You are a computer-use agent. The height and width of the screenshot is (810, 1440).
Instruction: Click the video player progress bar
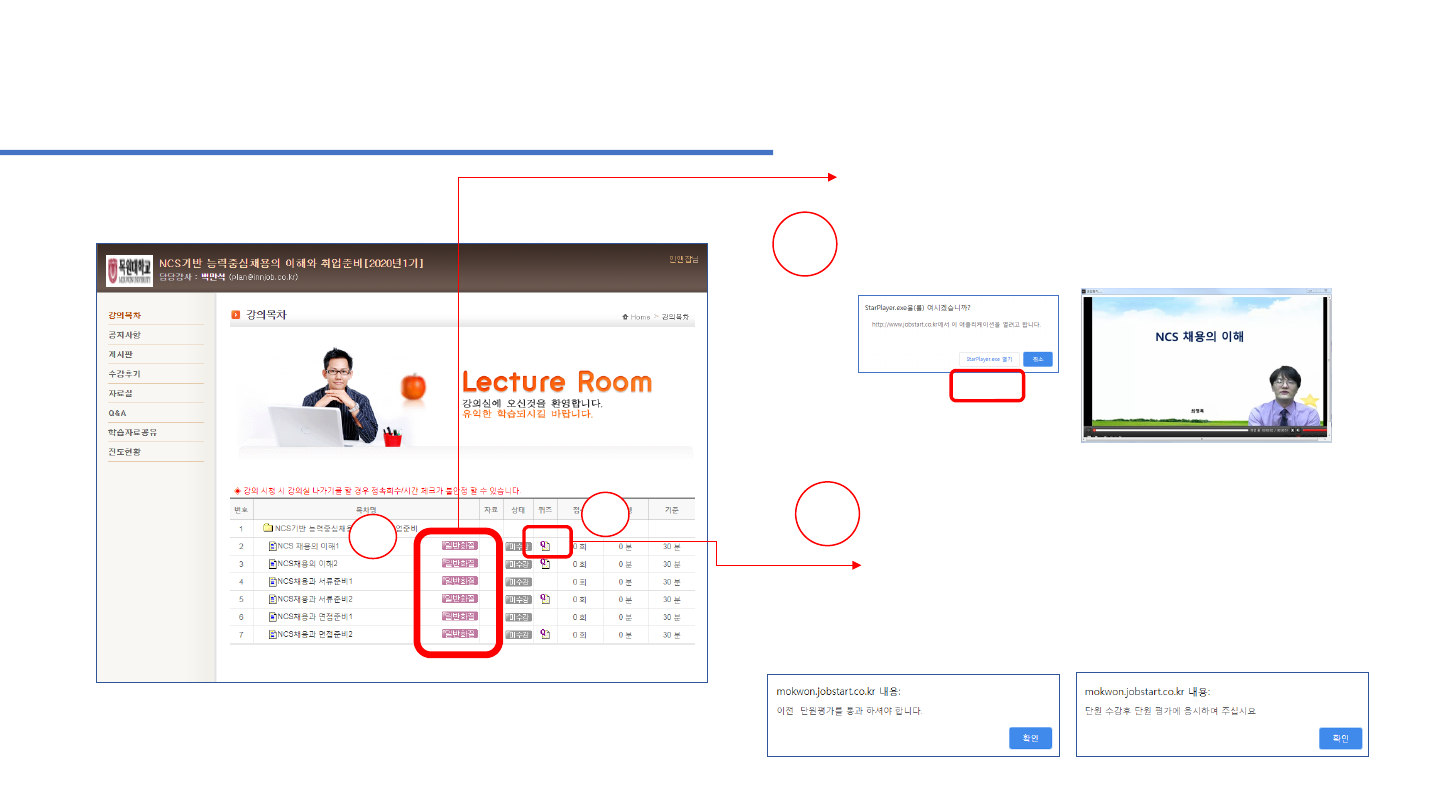coord(1170,430)
